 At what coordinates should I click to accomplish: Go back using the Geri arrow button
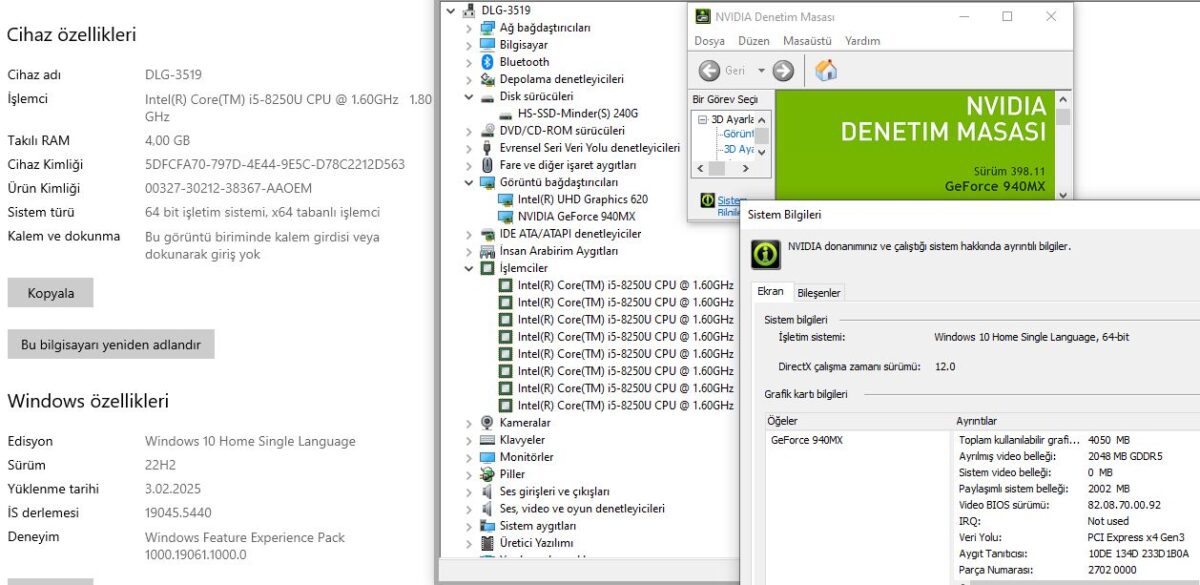[709, 71]
